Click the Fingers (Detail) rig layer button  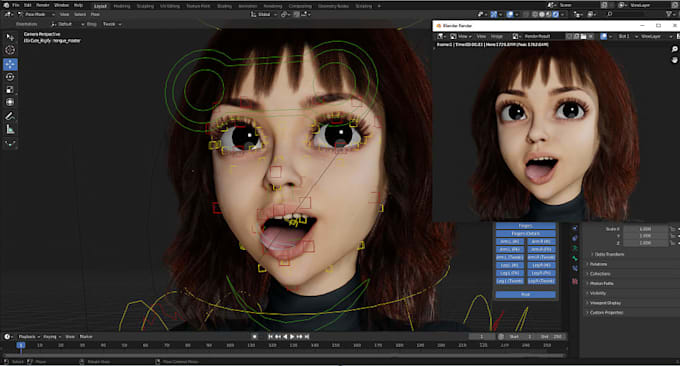coord(525,234)
